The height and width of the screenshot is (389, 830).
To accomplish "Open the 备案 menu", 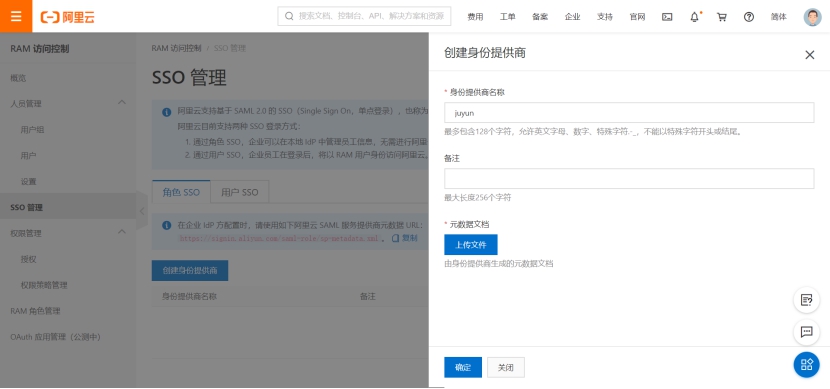I will [540, 16].
